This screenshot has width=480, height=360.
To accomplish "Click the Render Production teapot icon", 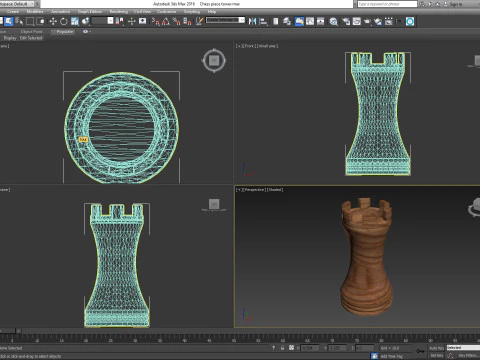I will click(x=367, y=21).
